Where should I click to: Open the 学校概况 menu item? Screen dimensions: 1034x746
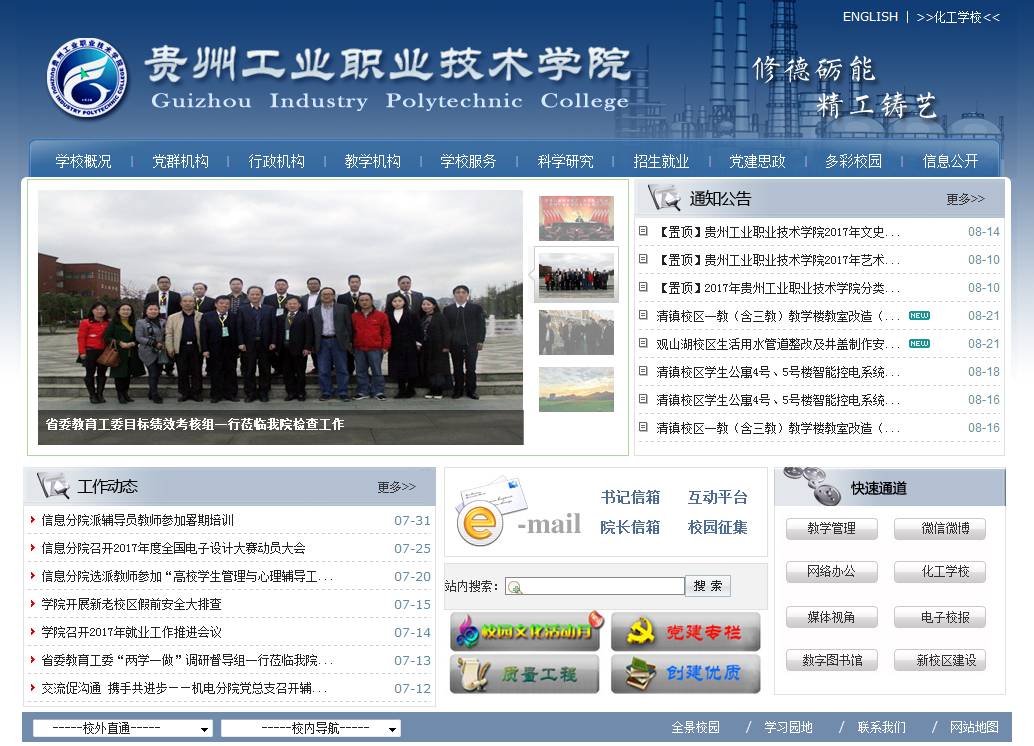pyautogui.click(x=84, y=161)
